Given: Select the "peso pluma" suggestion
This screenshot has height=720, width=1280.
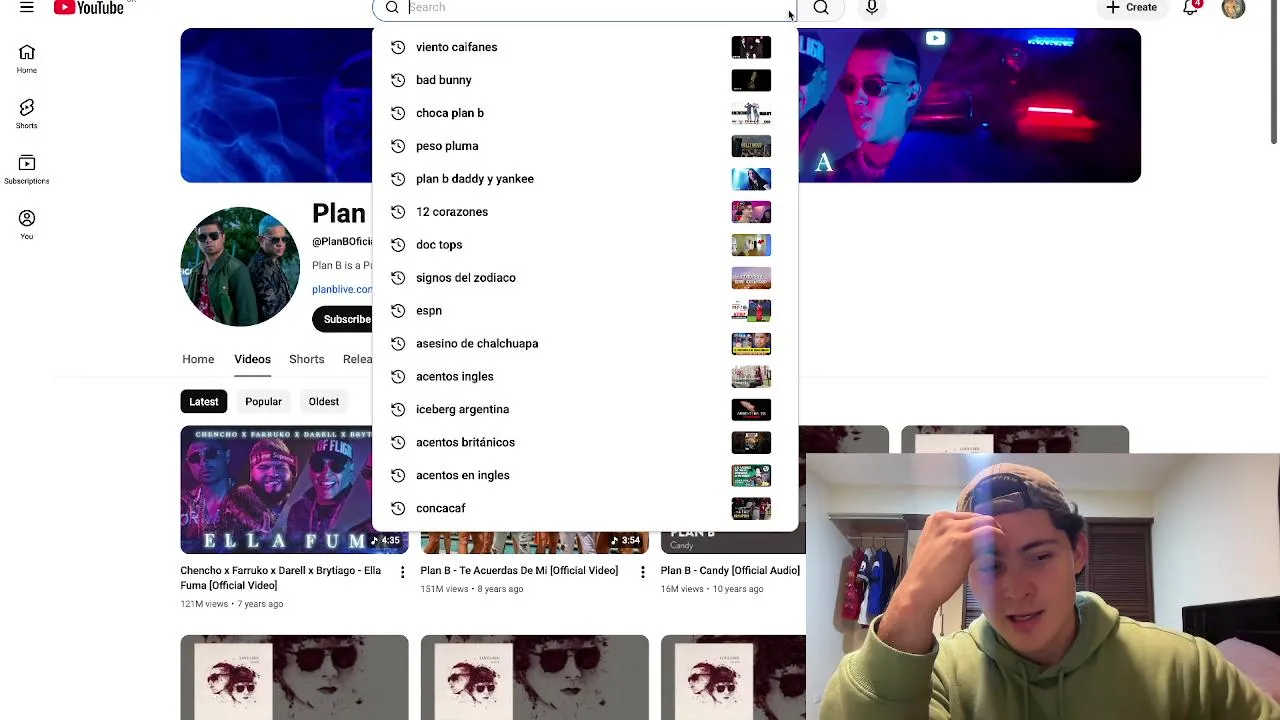Looking at the screenshot, I should (x=585, y=146).
